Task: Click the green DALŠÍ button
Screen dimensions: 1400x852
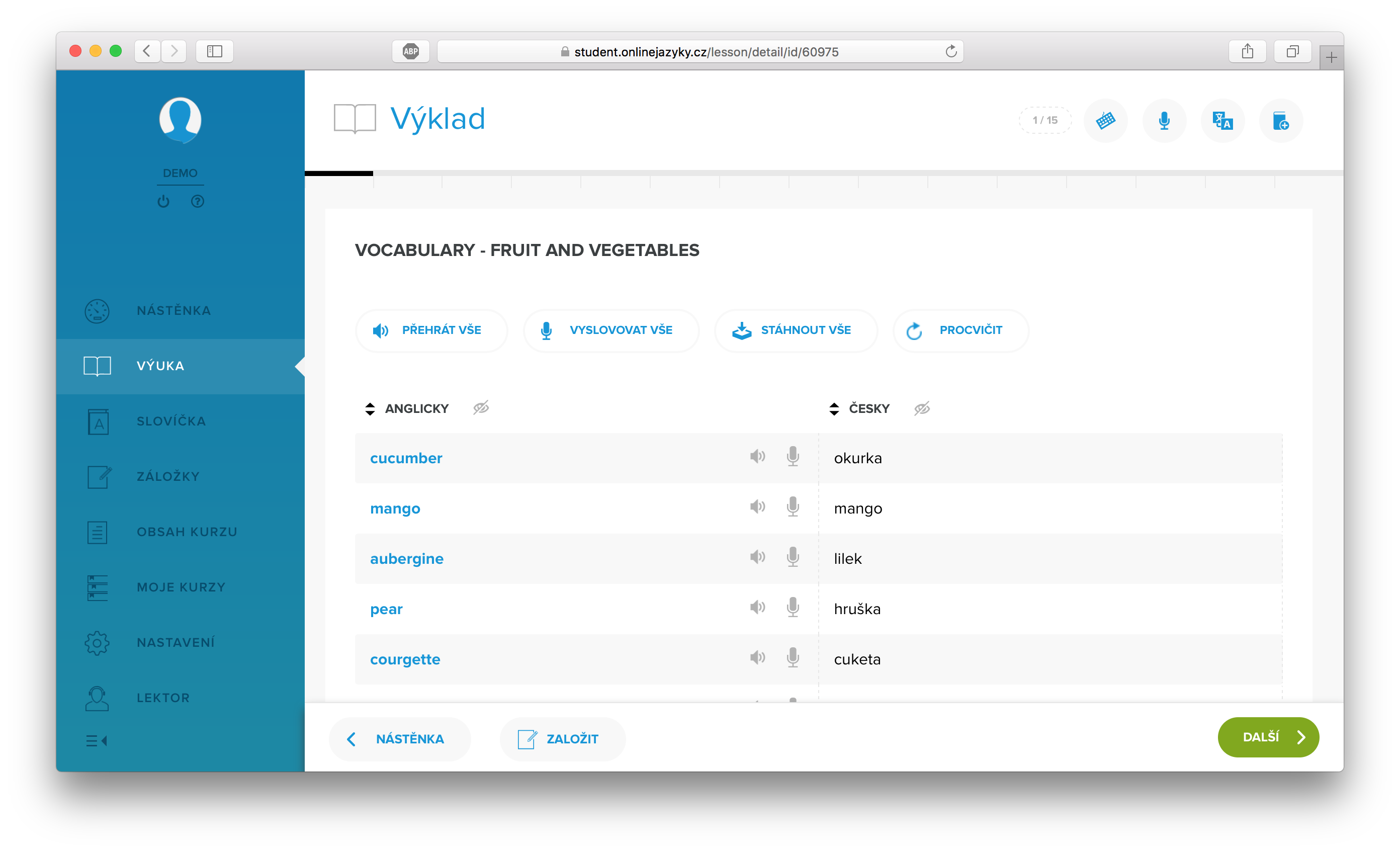Action: point(1268,737)
